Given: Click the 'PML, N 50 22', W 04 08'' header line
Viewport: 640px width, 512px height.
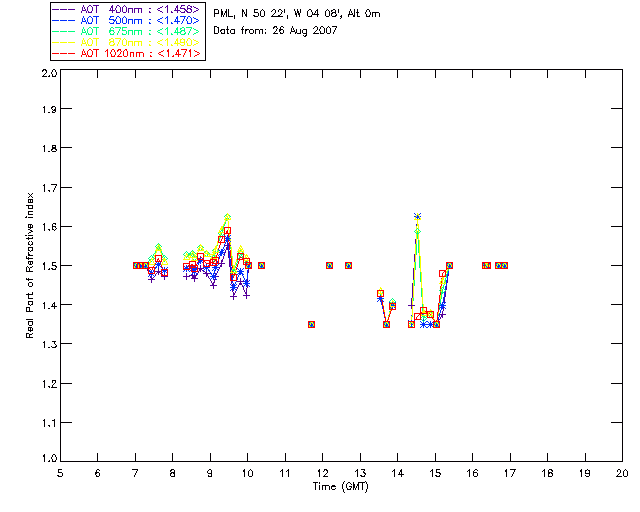Looking at the screenshot, I should (x=297, y=14).
